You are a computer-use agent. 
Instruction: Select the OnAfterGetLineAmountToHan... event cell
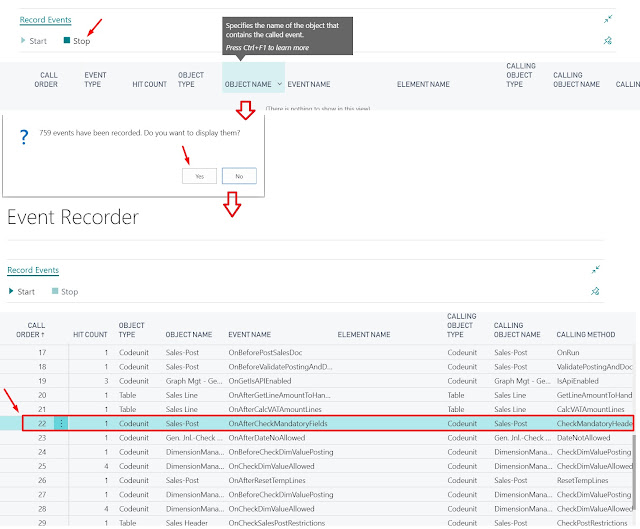click(279, 395)
